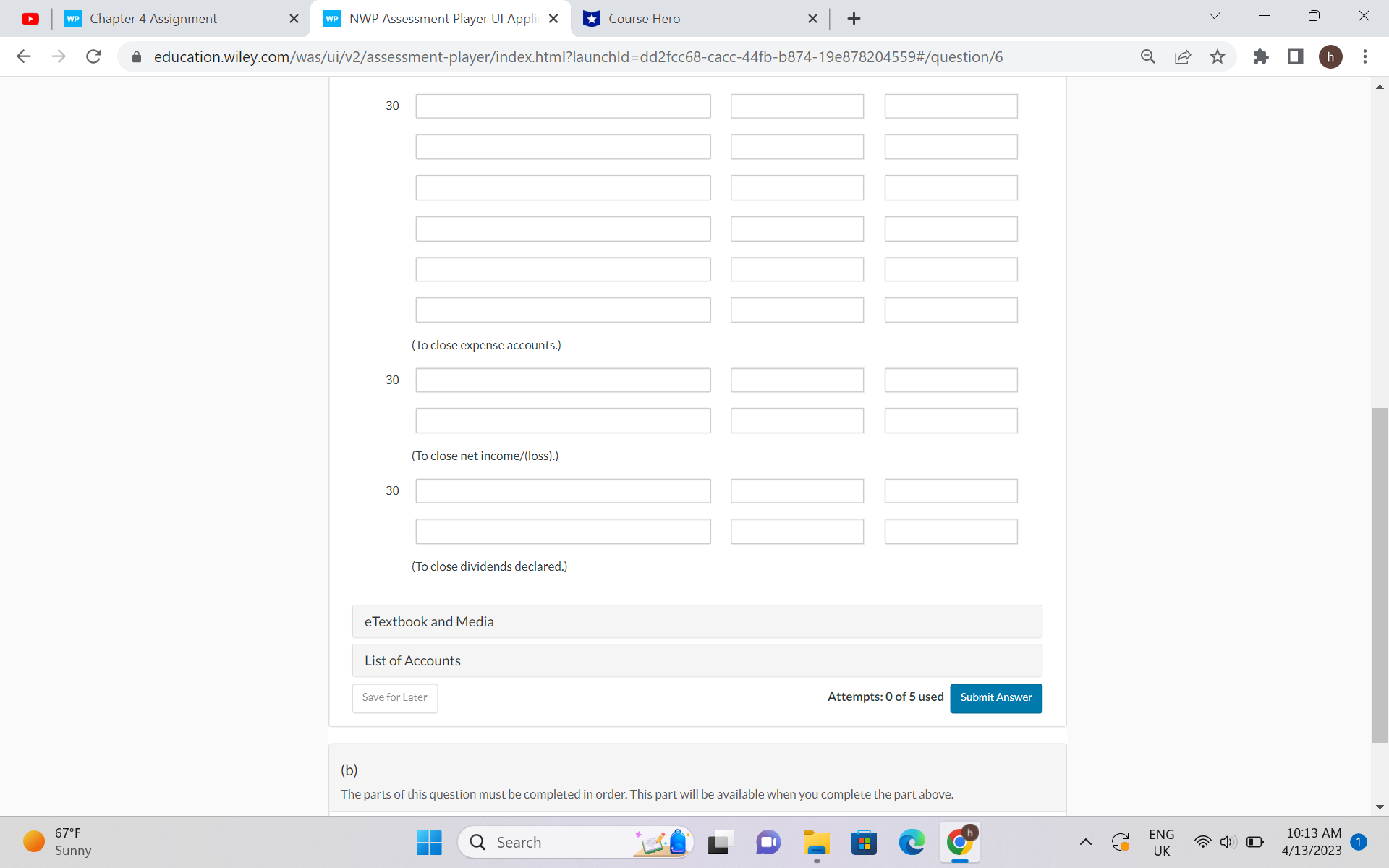The height and width of the screenshot is (868, 1389).
Task: Open the zoom magnifier icon in address bar
Action: [x=1147, y=56]
